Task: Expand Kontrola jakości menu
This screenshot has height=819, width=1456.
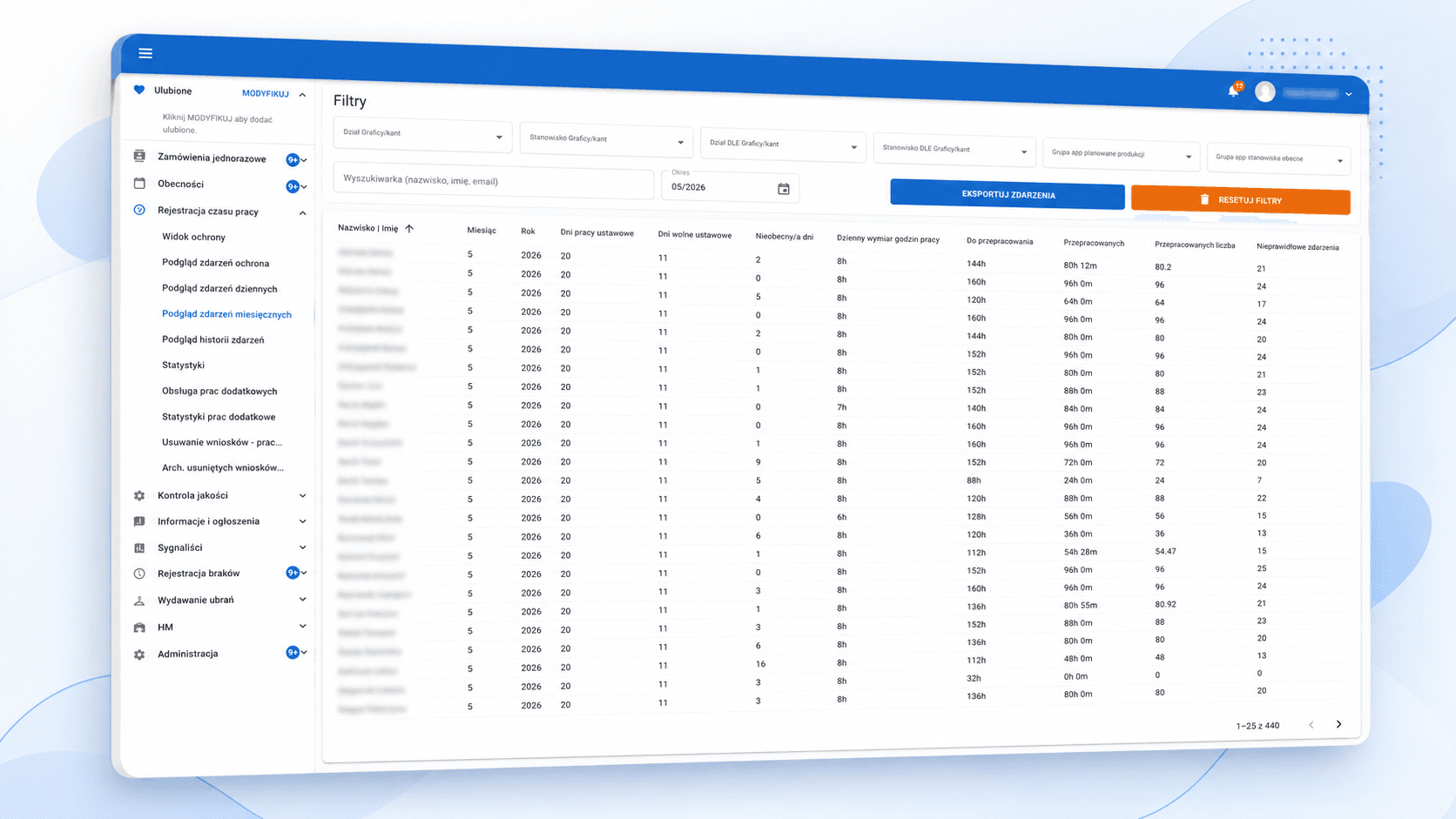Action: (302, 495)
